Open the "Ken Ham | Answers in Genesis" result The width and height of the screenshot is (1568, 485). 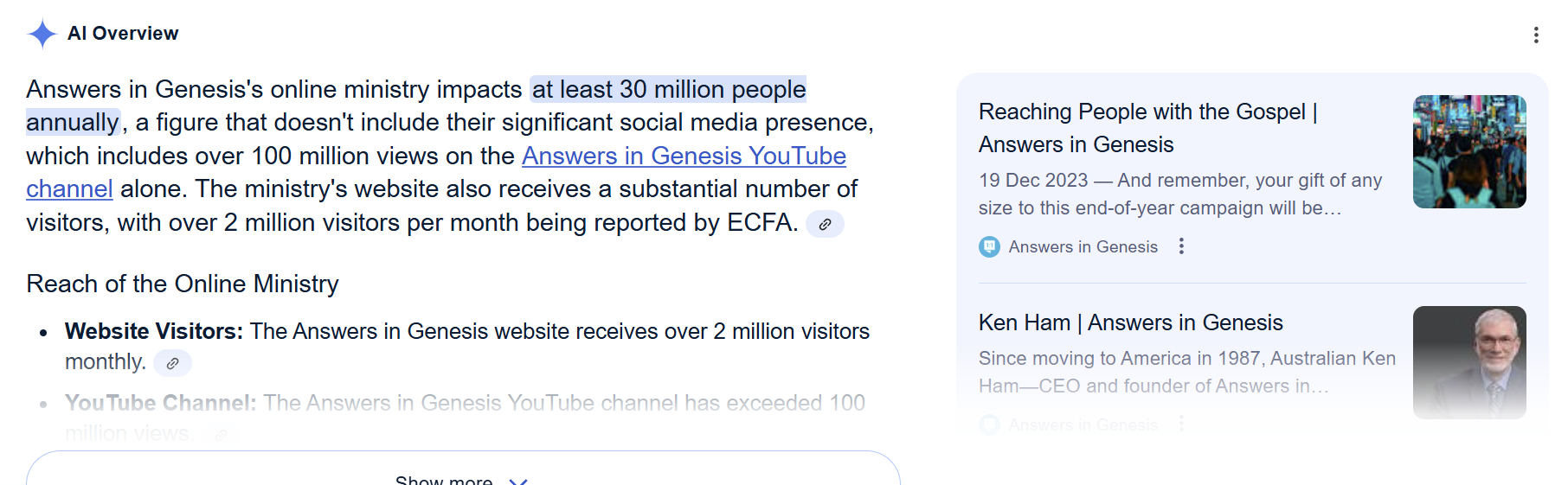click(x=1130, y=323)
